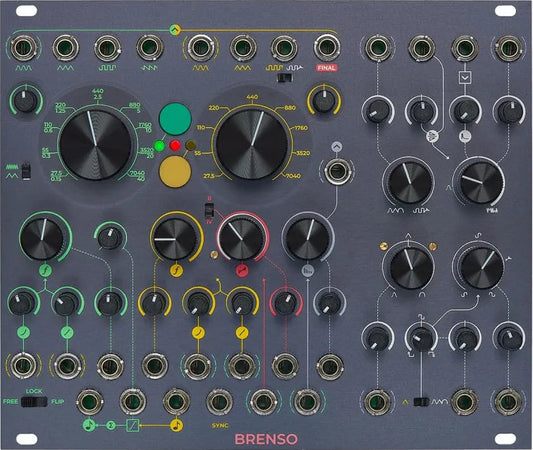Click the large green 440 frequency knob
Screen dimensions: 533x450
[x=96, y=145]
